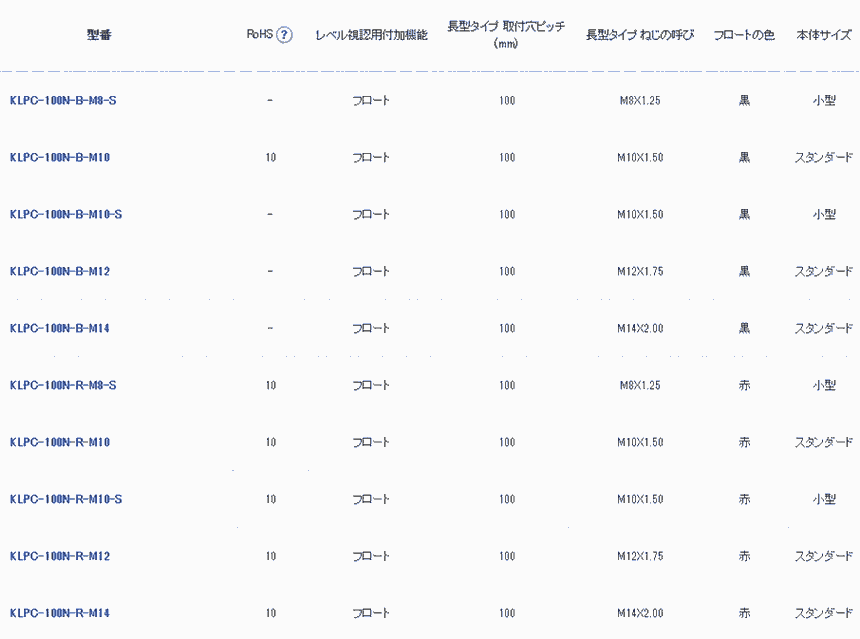Open part number KLPC-100N-R-M14
Screen dimensions: 860x639
[x=59, y=614]
